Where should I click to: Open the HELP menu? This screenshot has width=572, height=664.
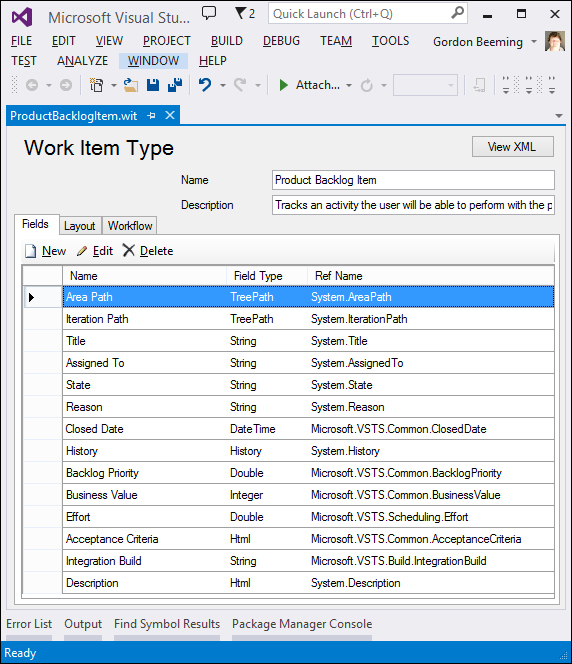click(x=213, y=61)
